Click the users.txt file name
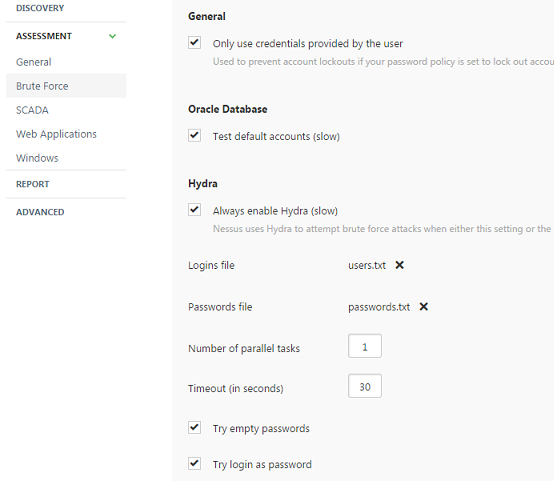 point(367,265)
